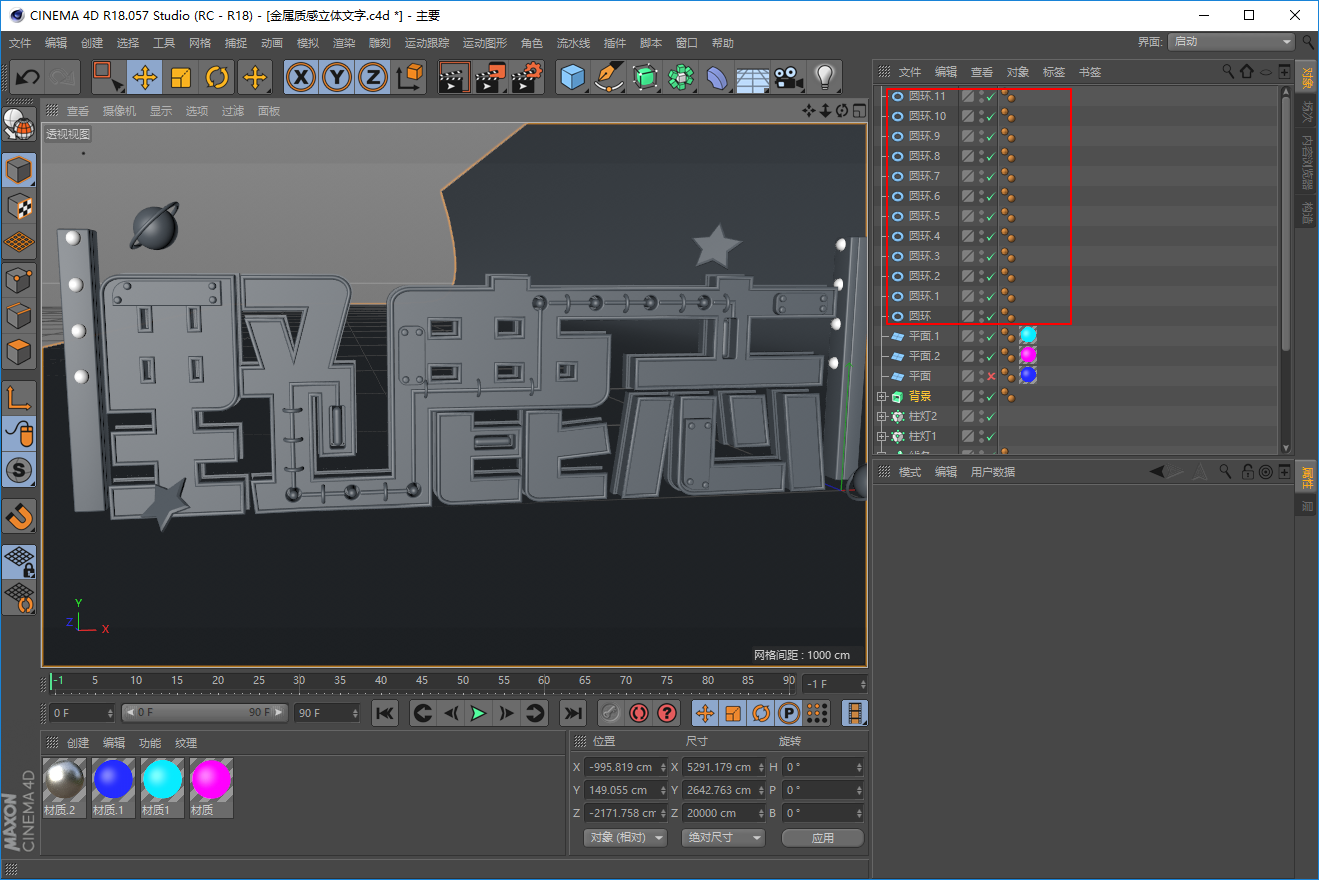The width and height of the screenshot is (1319, 880).
Task: Click the 0 F start frame stepper
Action: click(x=109, y=713)
